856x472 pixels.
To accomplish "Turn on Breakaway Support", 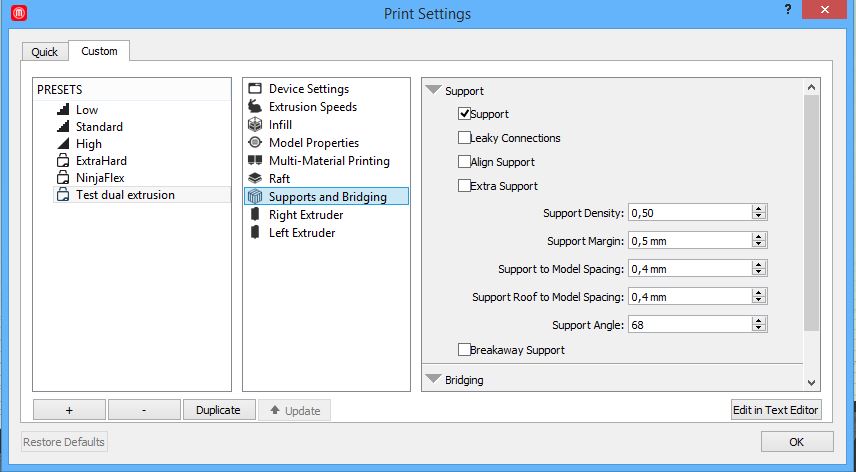I will 464,350.
